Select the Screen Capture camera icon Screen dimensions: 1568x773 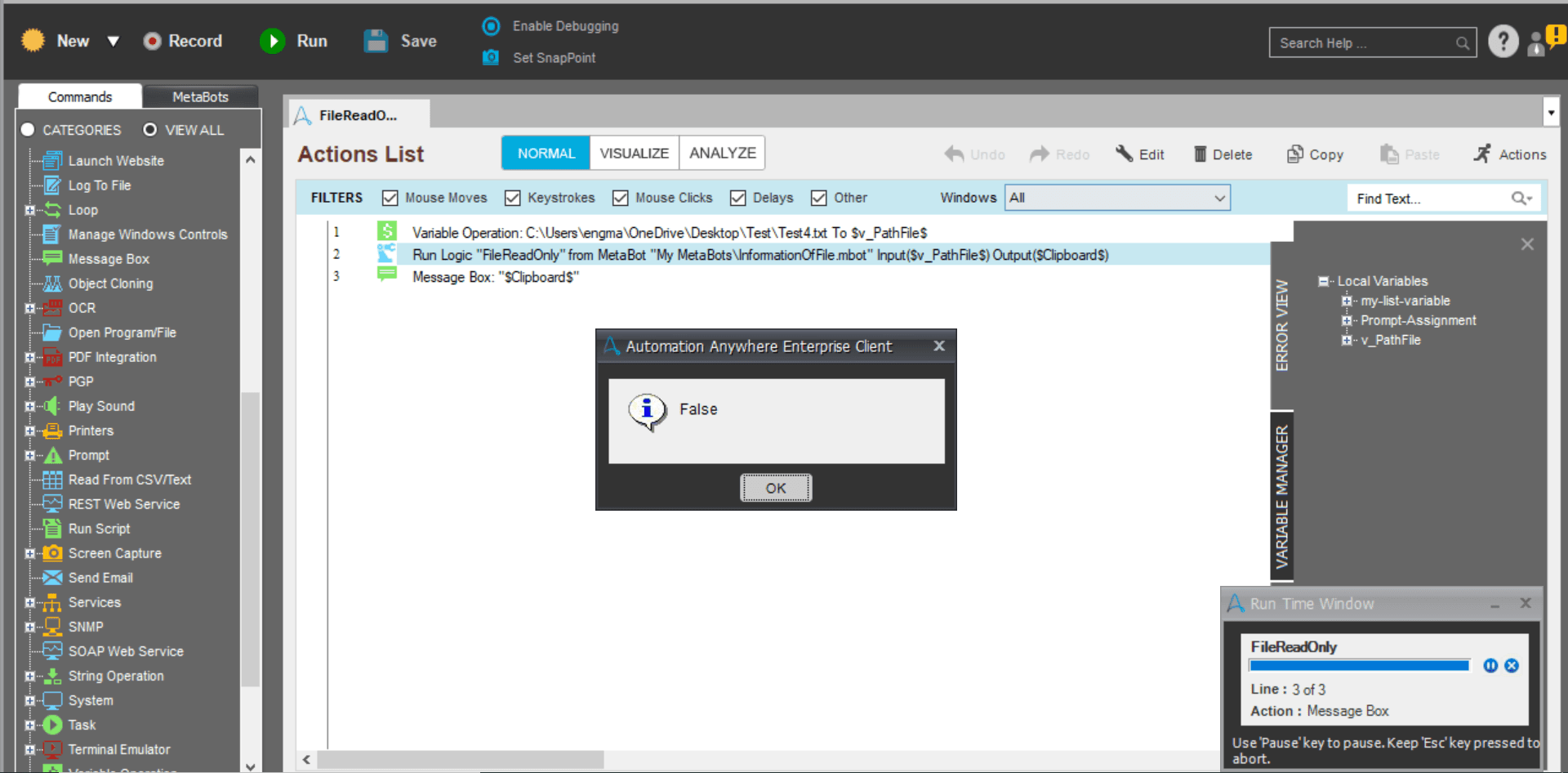pos(52,553)
